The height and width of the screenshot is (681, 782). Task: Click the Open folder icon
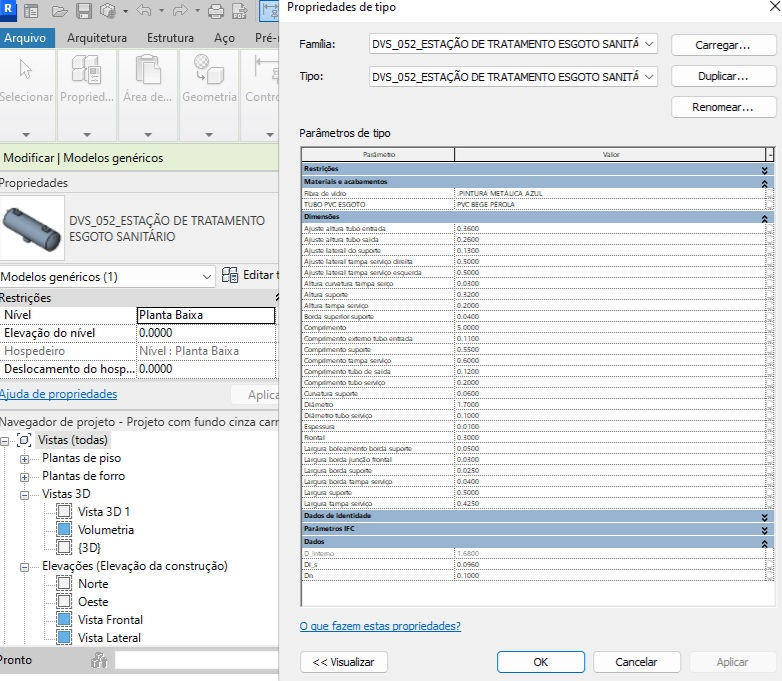pyautogui.click(x=59, y=11)
